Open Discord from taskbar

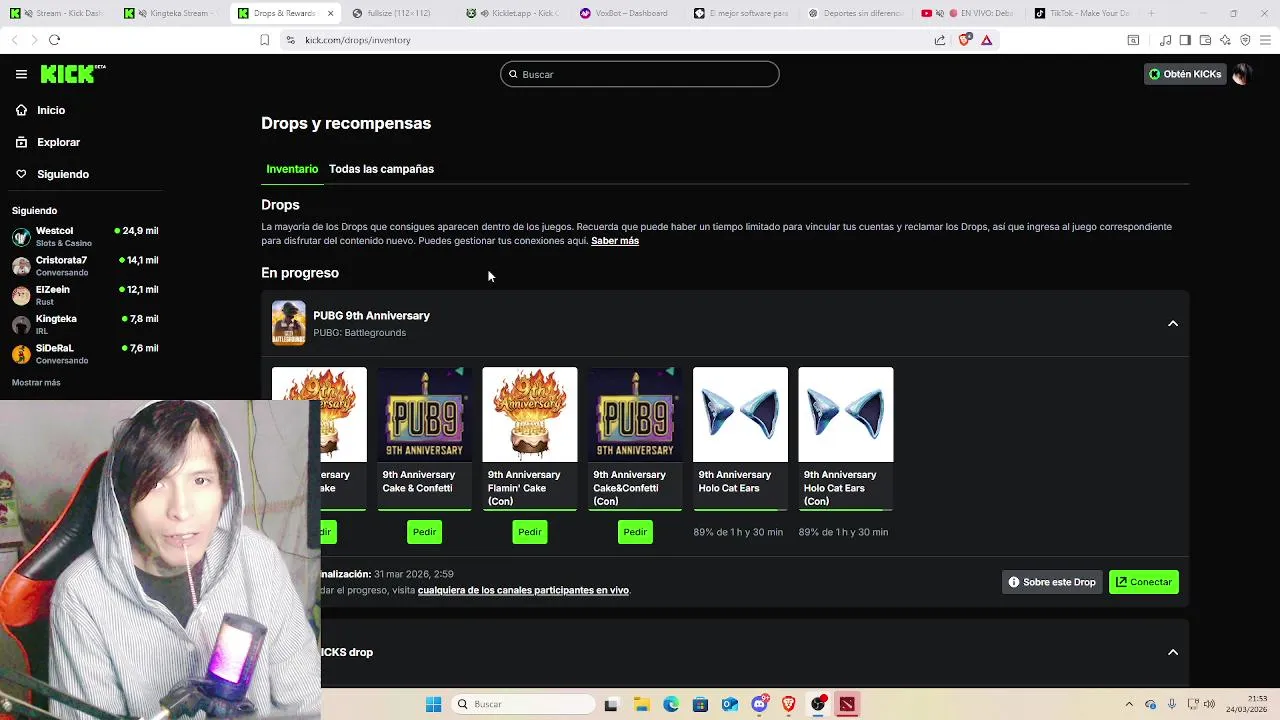[759, 704]
